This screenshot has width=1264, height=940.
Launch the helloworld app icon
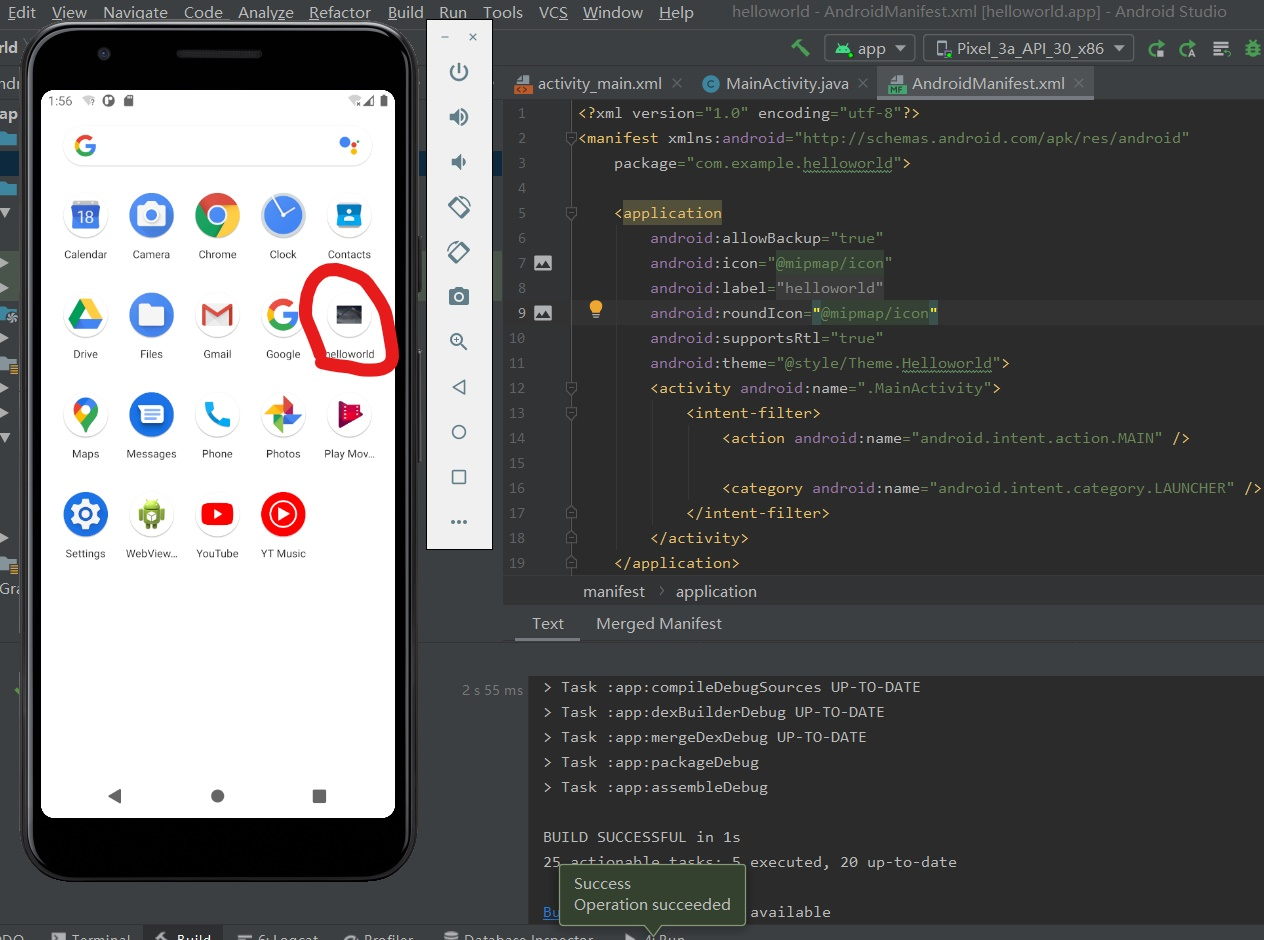pyautogui.click(x=349, y=316)
